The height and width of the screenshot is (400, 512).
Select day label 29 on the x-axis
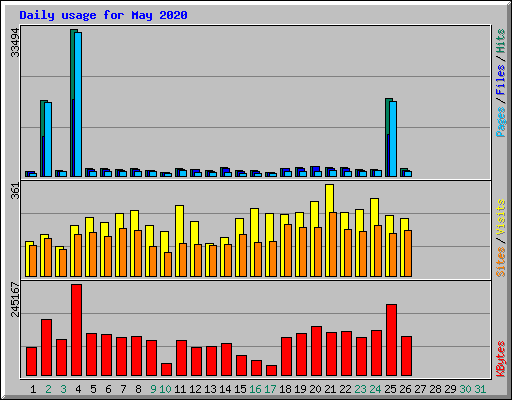(450, 389)
